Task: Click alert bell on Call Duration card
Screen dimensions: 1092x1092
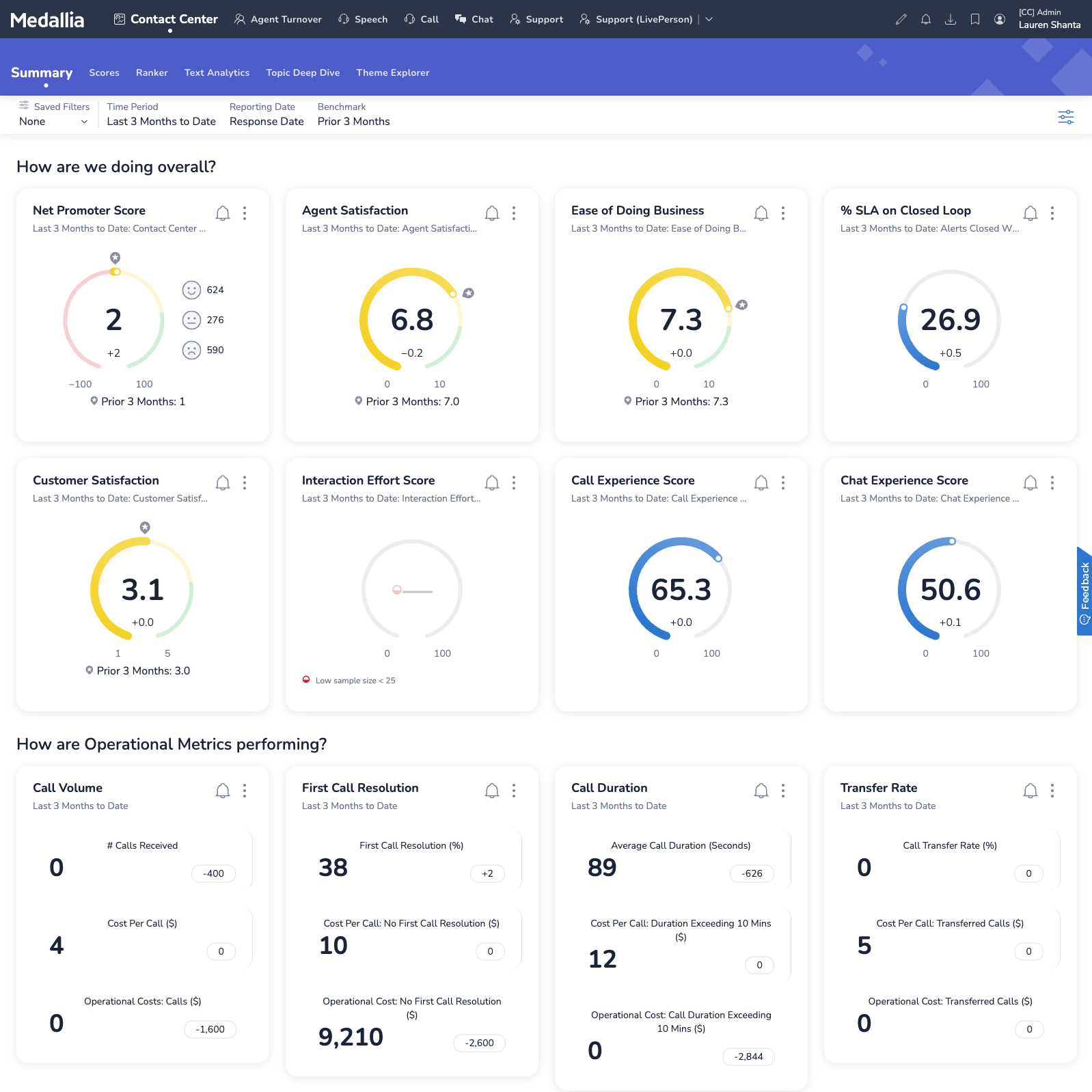Action: pyautogui.click(x=761, y=791)
